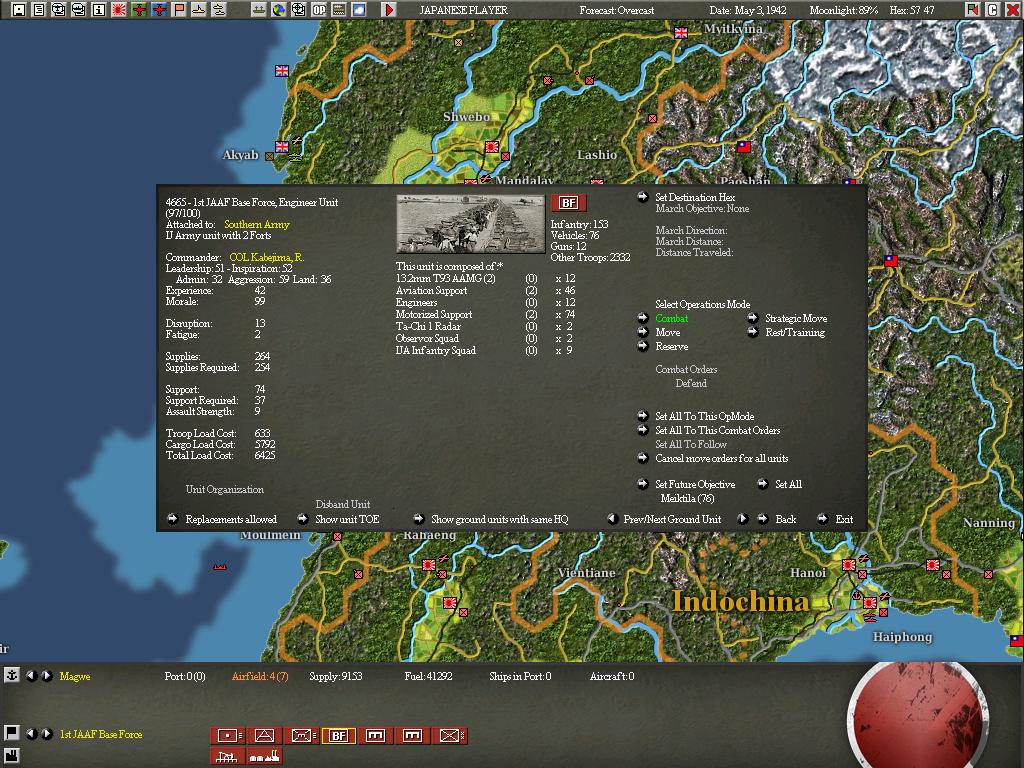Click Set Destination Hex
Image resolution: width=1024 pixels, height=768 pixels.
(695, 197)
